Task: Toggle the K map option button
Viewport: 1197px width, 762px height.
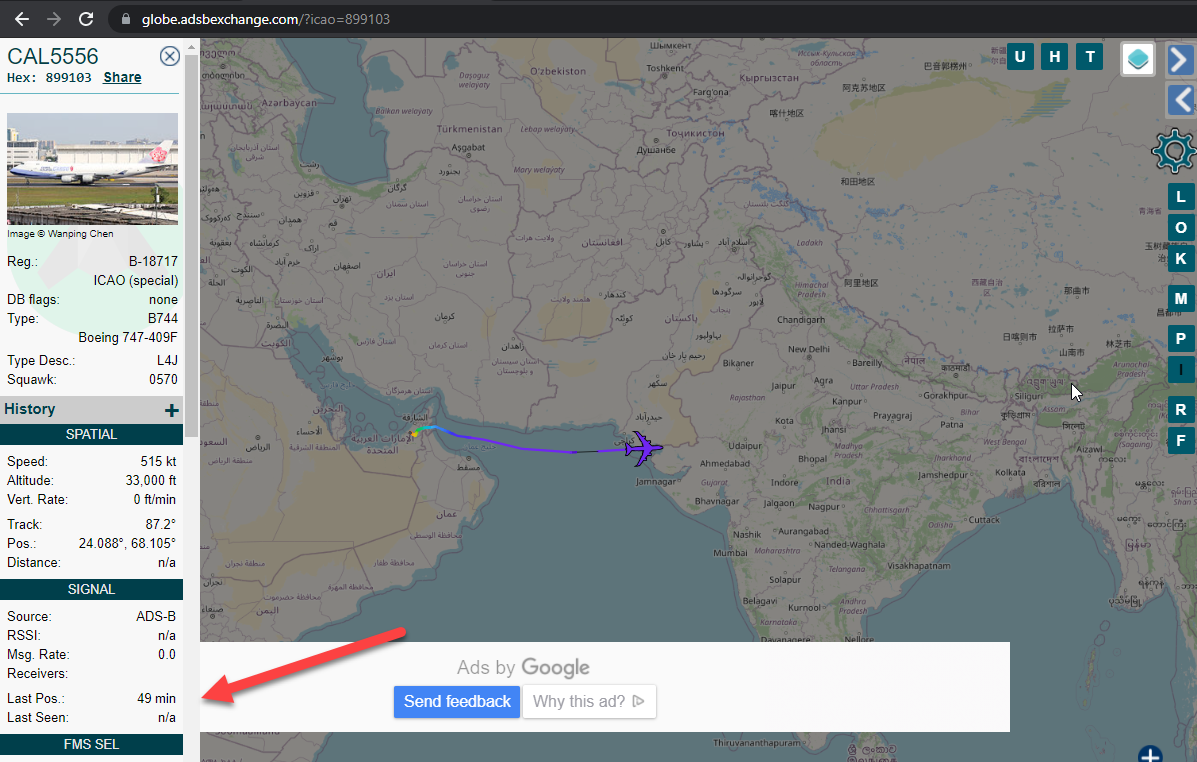Action: coord(1180,259)
